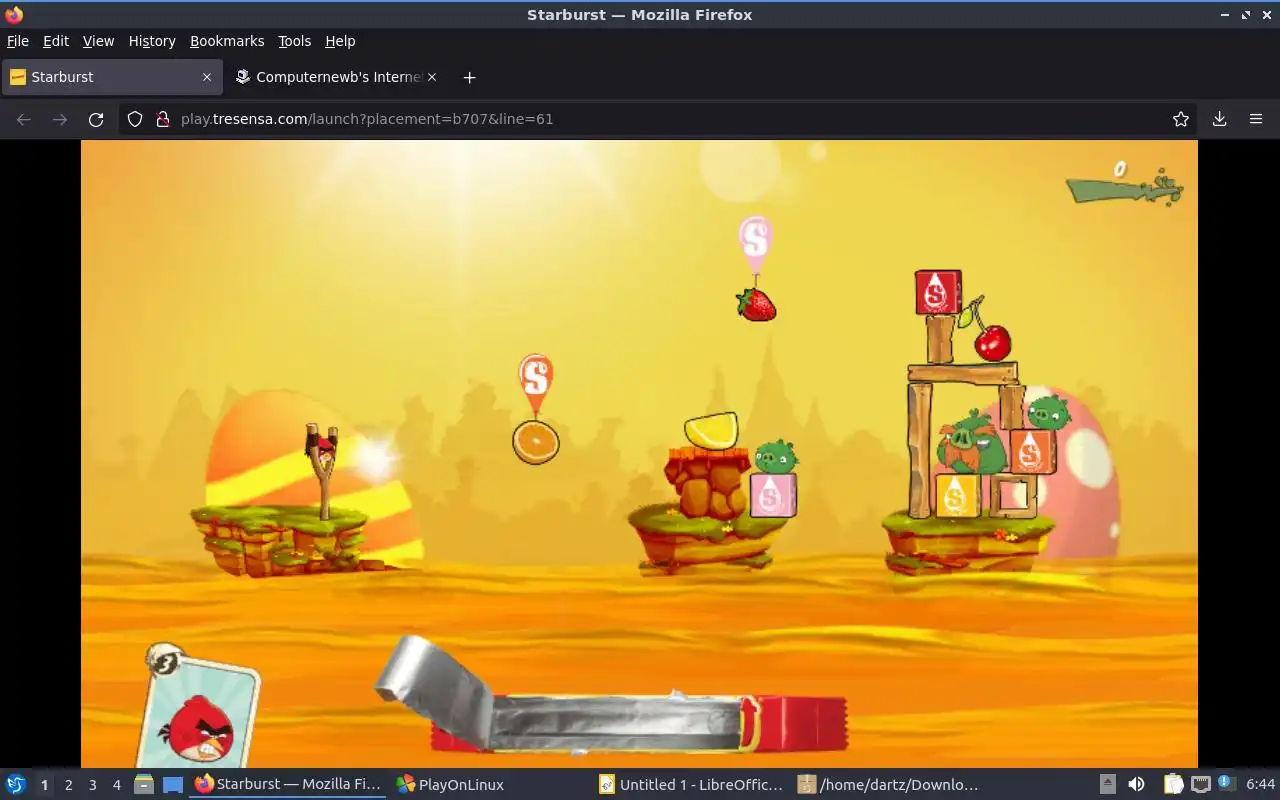
Task: Switch to Untitled 1 LibreOffice window
Action: (x=690, y=785)
